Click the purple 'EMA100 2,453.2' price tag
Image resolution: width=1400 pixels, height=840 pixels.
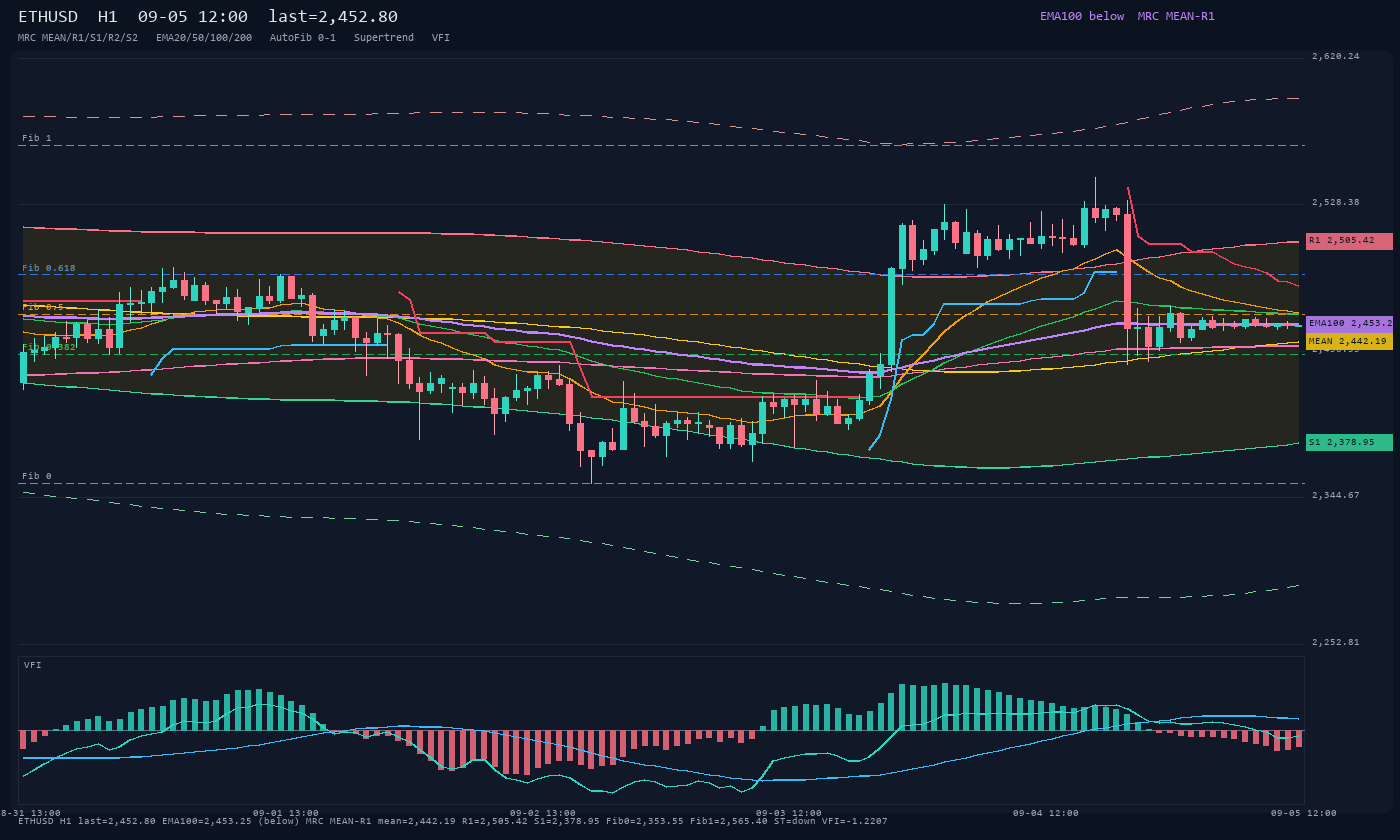[1349, 324]
